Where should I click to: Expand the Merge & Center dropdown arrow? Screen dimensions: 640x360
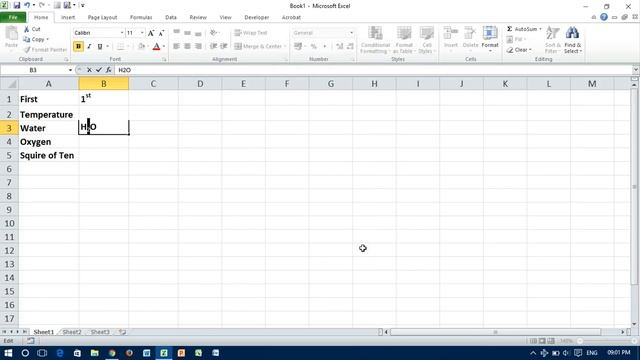point(285,47)
